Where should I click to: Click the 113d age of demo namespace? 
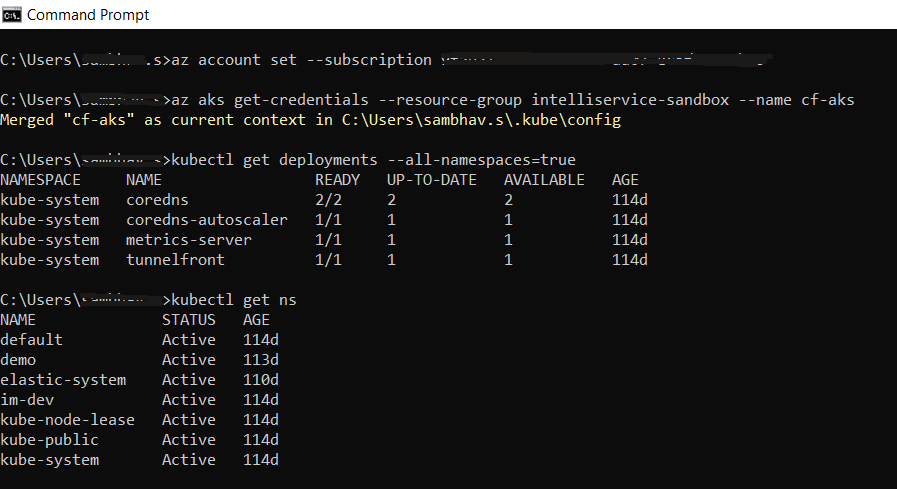point(261,360)
